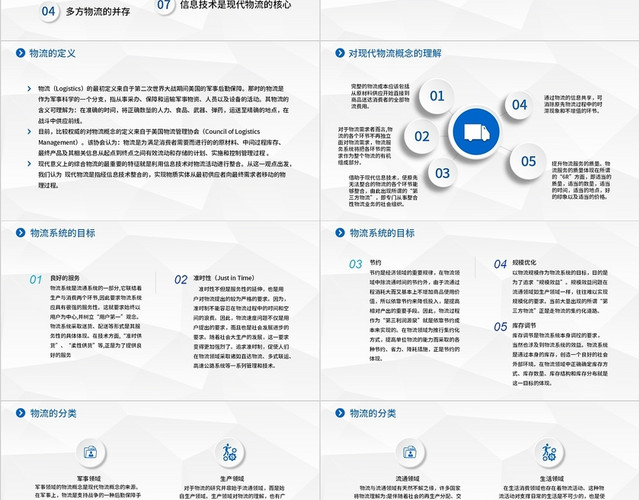640x500 pixels.
Task: Click the 生产领域 caption
Action: pyautogui.click(x=232, y=478)
